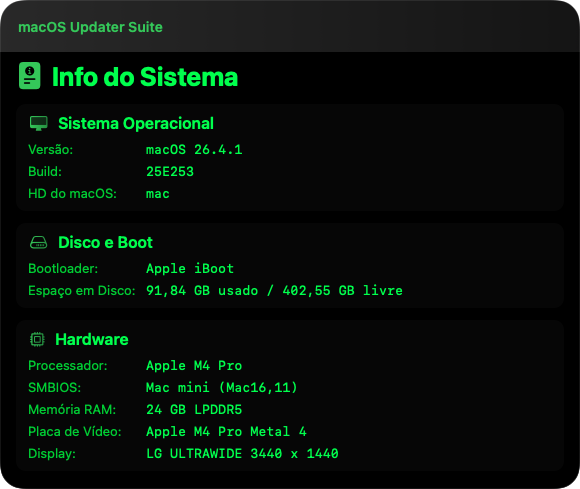Click the HD do macOS label
Image resolution: width=580 pixels, height=489 pixels.
72,194
